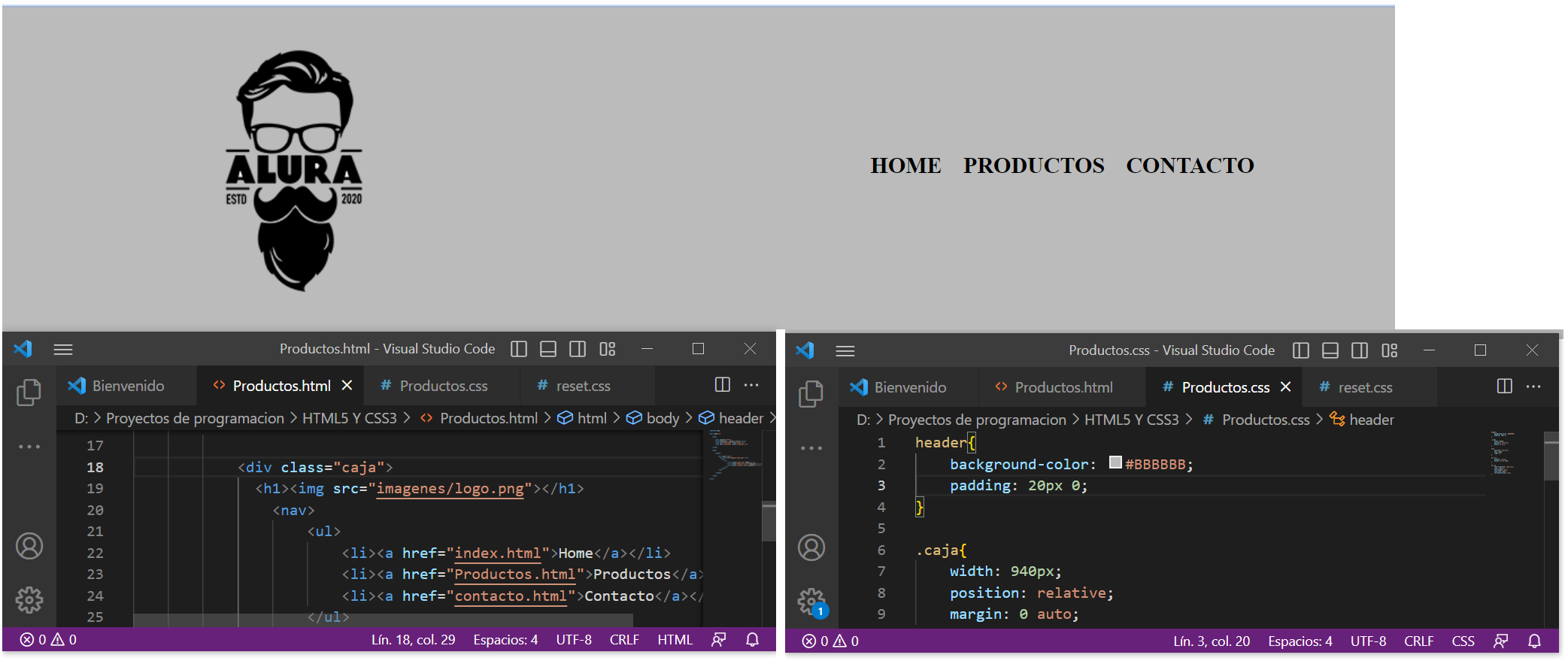1568x667 pixels.
Task: Open errors and warnings in Productos.html status bar
Action: pos(48,640)
